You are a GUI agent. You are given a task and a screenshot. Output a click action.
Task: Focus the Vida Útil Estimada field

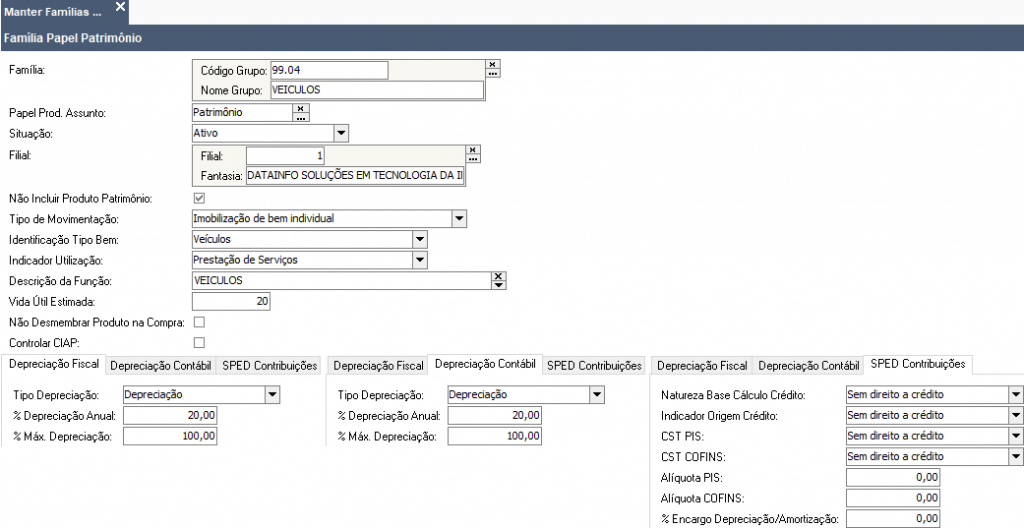pos(231,302)
